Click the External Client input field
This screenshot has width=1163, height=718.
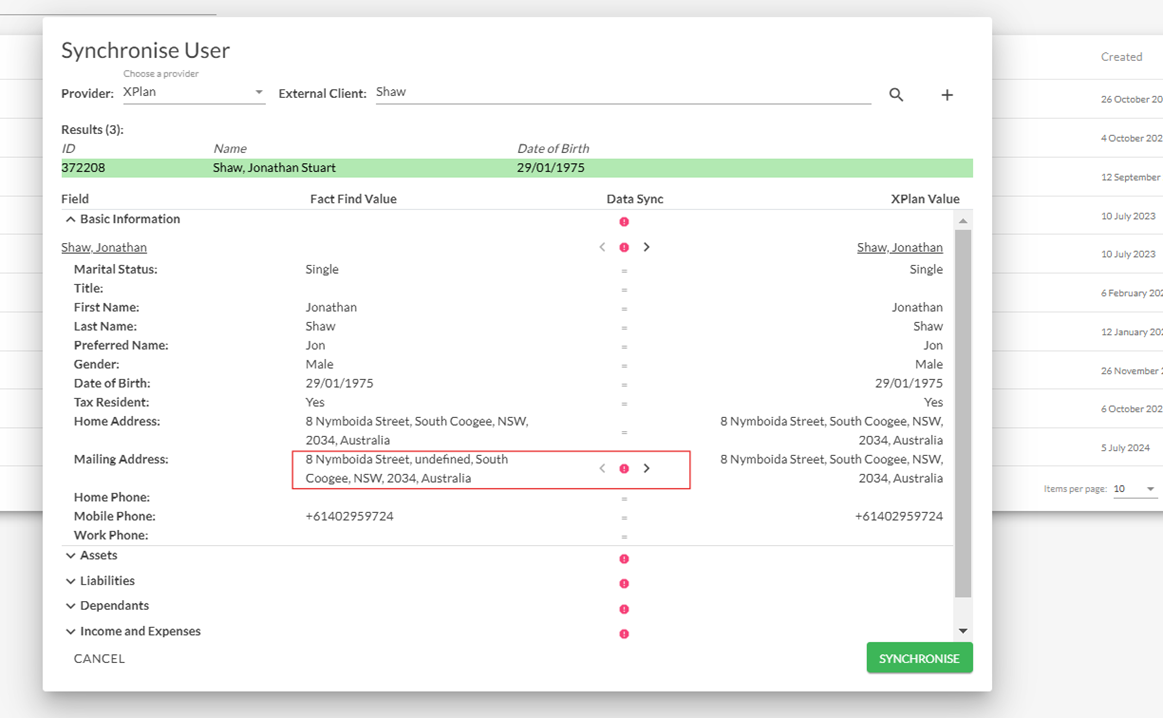(x=623, y=93)
